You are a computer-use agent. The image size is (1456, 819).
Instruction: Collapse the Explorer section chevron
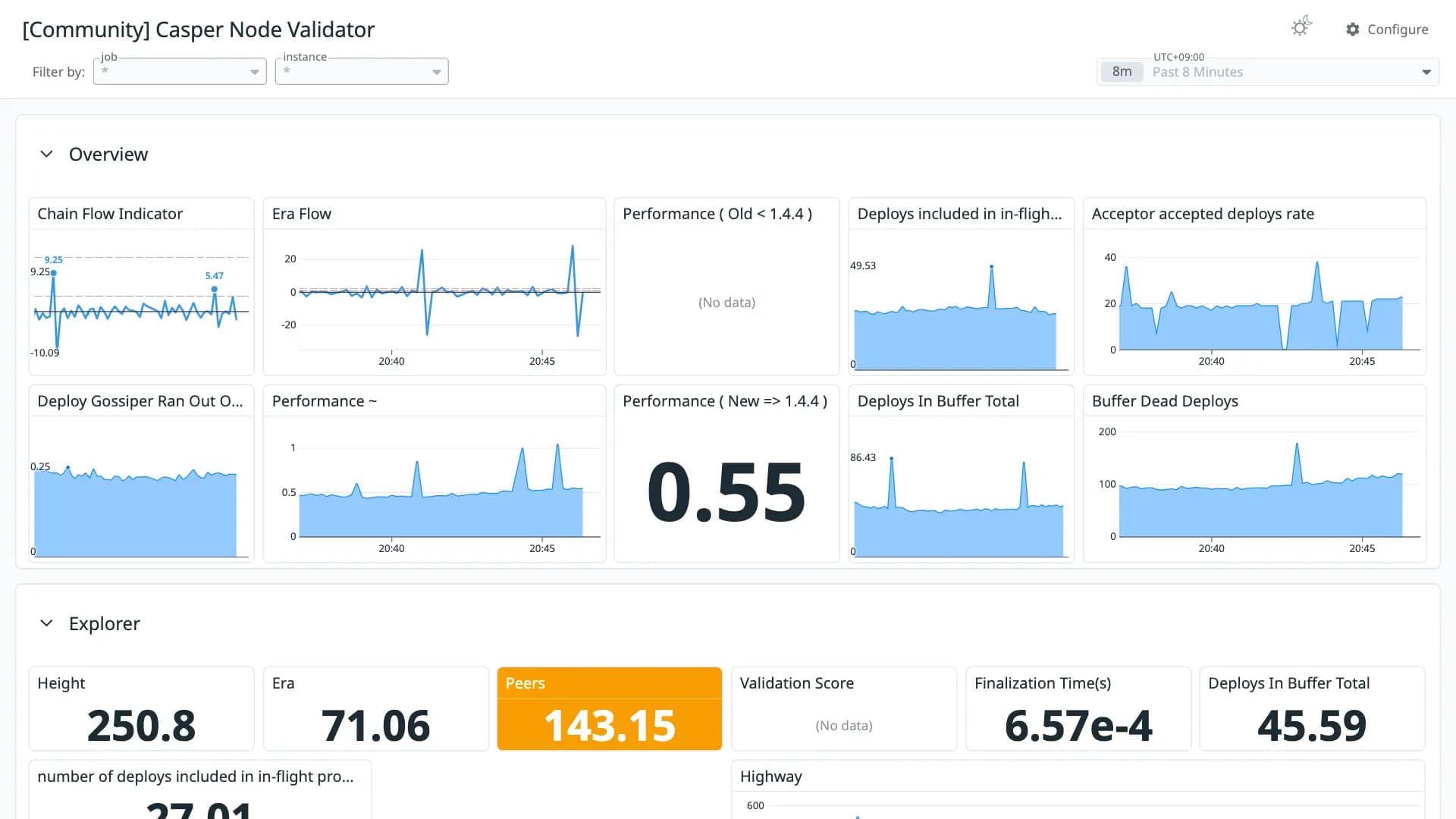[x=46, y=623]
